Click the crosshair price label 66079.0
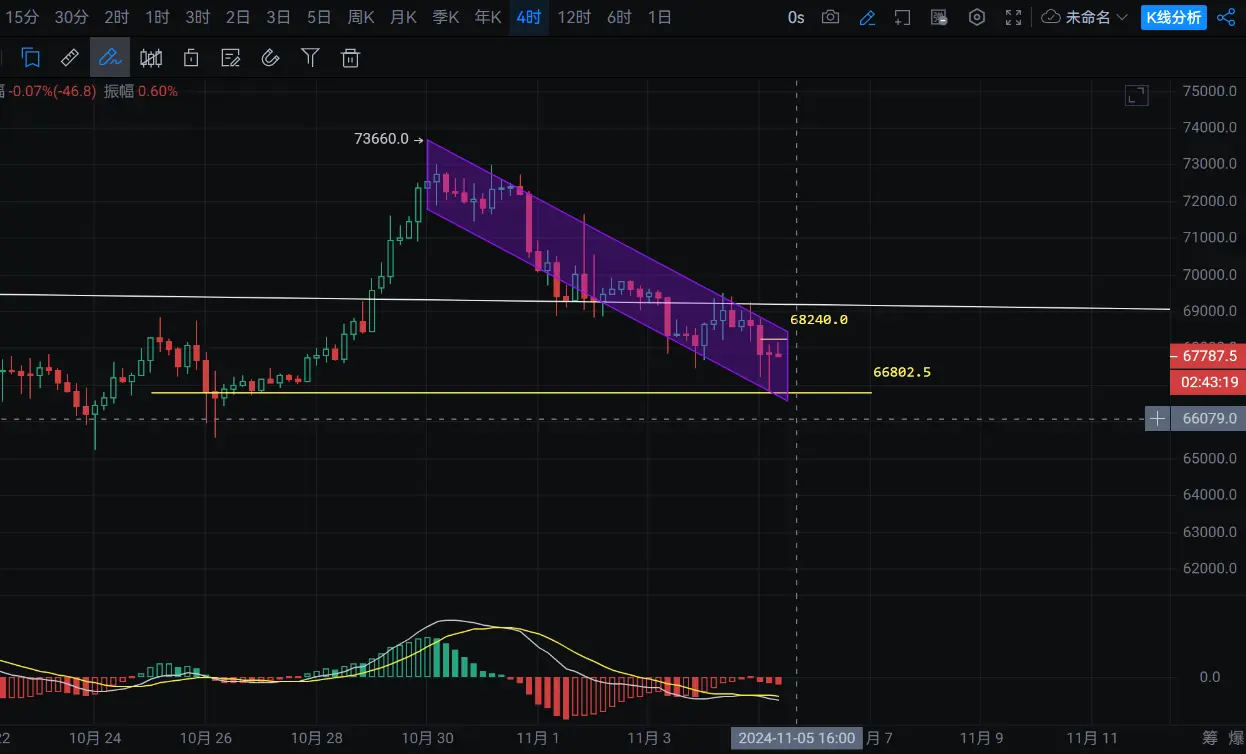Screen dimensions: 1246x754 [1208, 418]
